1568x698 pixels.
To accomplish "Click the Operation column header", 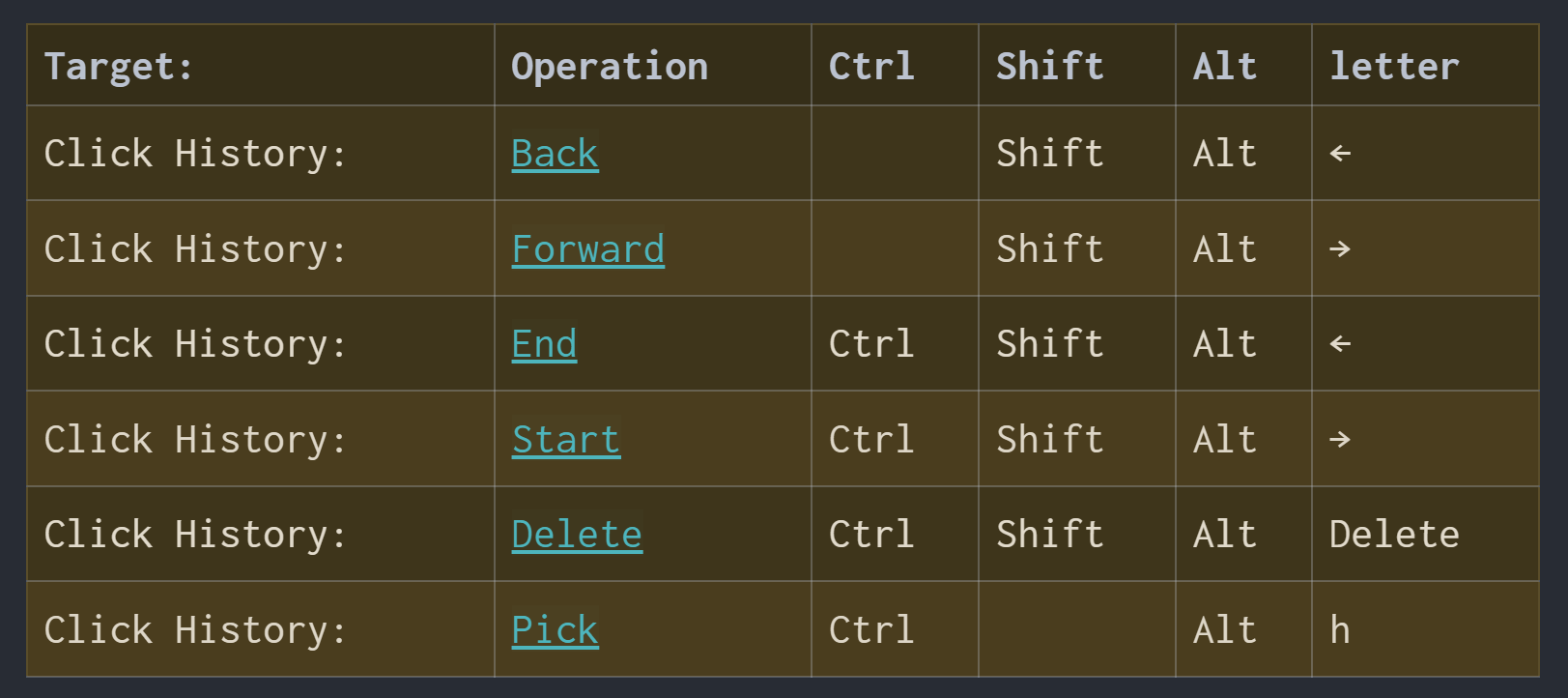I will [x=610, y=67].
